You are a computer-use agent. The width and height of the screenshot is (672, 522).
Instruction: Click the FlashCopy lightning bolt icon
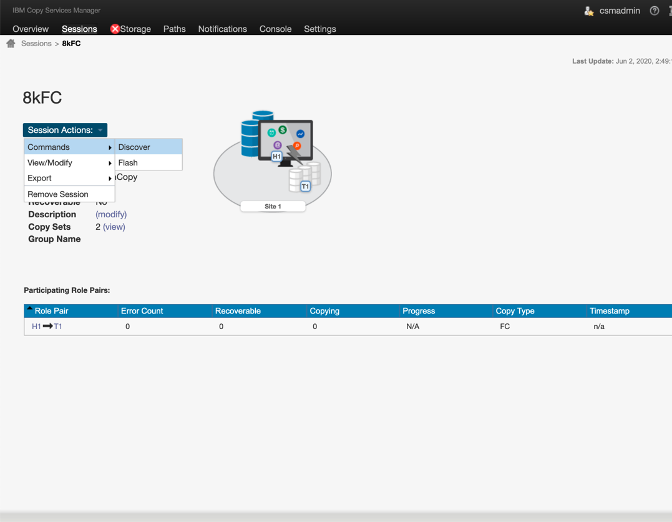point(294,155)
